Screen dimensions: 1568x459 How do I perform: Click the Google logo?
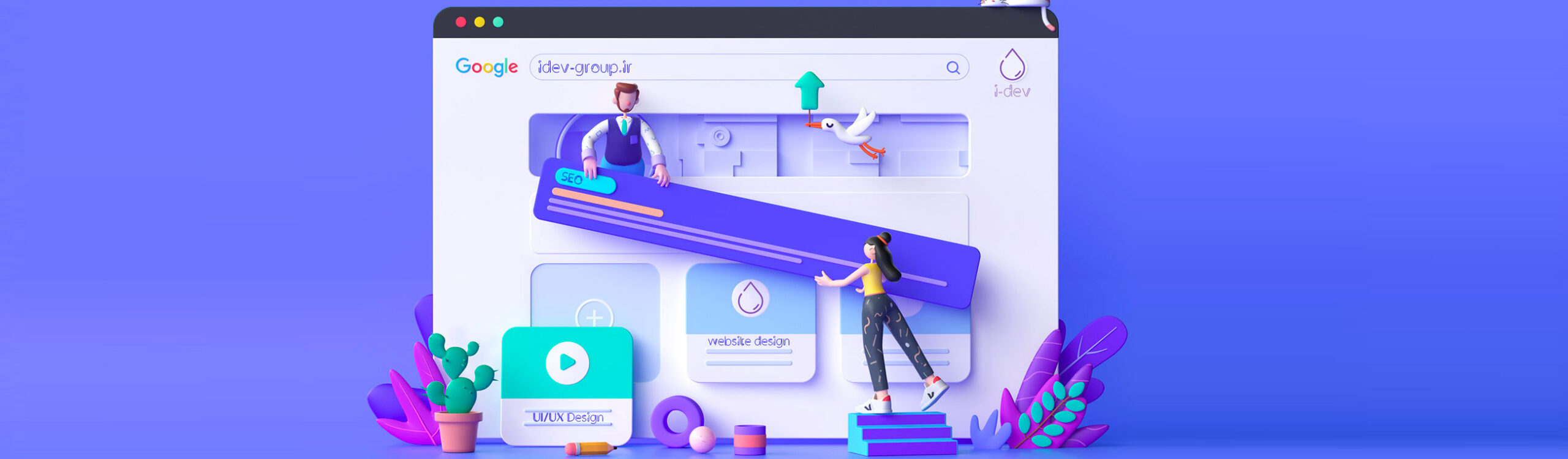pos(486,67)
